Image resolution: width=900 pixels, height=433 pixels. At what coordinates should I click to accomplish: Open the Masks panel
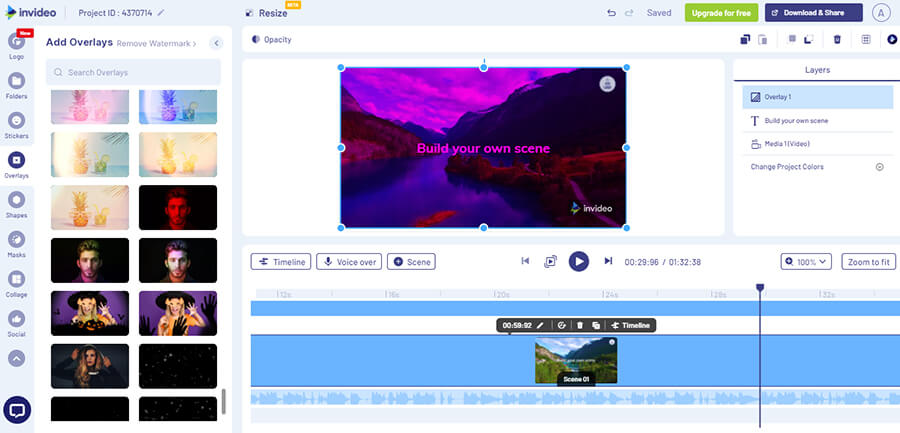coord(16,240)
